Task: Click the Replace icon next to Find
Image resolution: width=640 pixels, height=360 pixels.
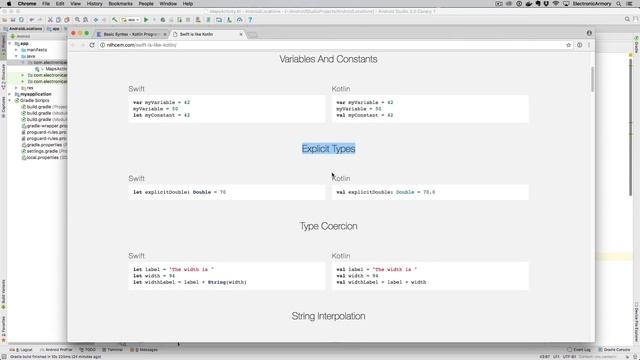Action: (x=85, y=20)
